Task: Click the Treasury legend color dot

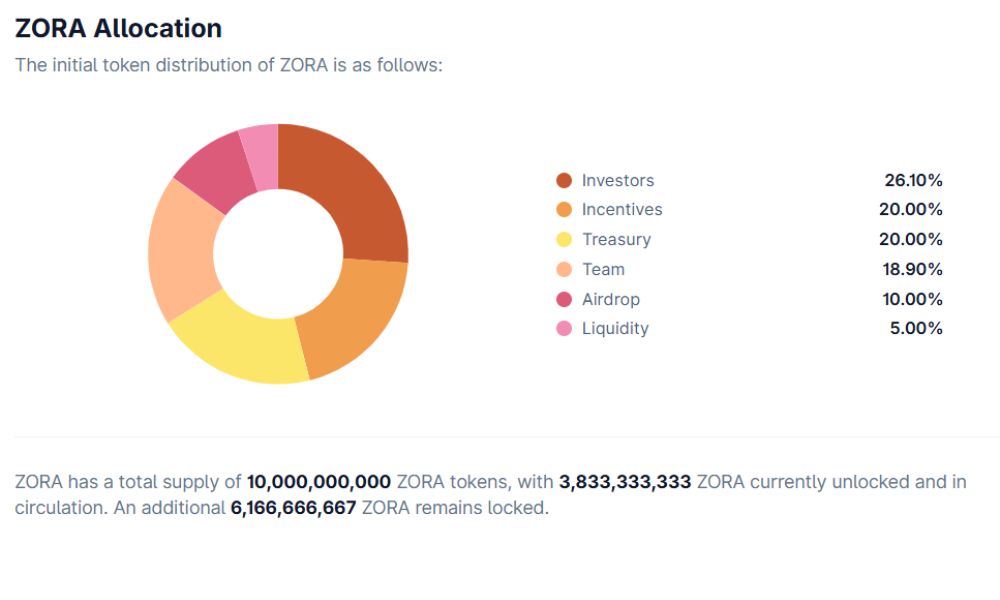Action: (x=564, y=240)
